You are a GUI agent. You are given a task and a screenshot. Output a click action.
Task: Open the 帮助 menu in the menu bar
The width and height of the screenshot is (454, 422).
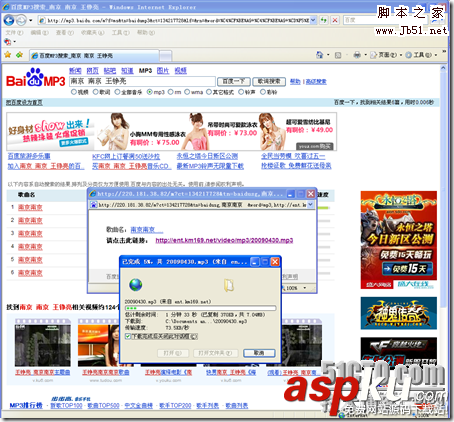pos(146,33)
